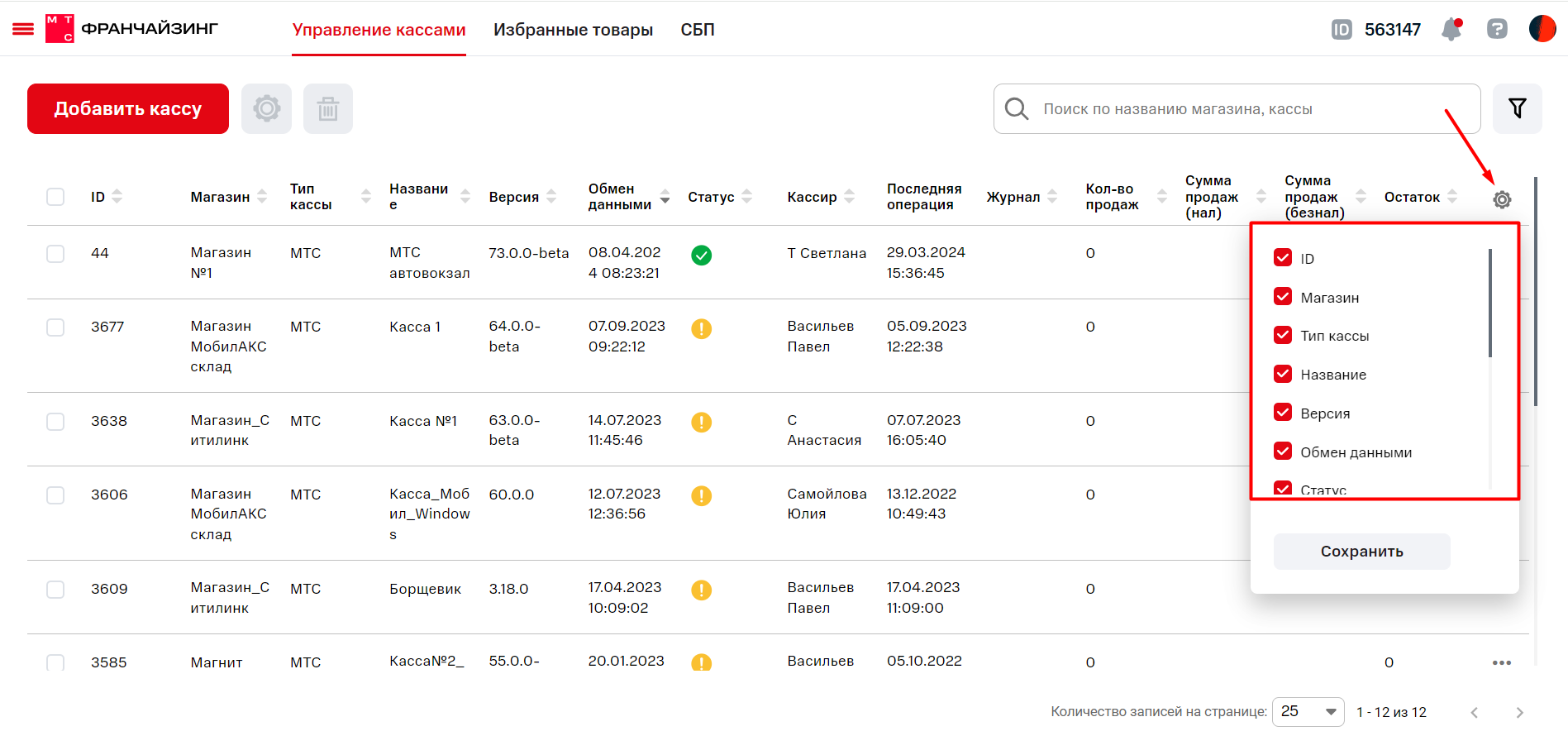Open the records-per-page dropdown showing 25
This screenshot has height=736, width=1568.
tap(1308, 711)
